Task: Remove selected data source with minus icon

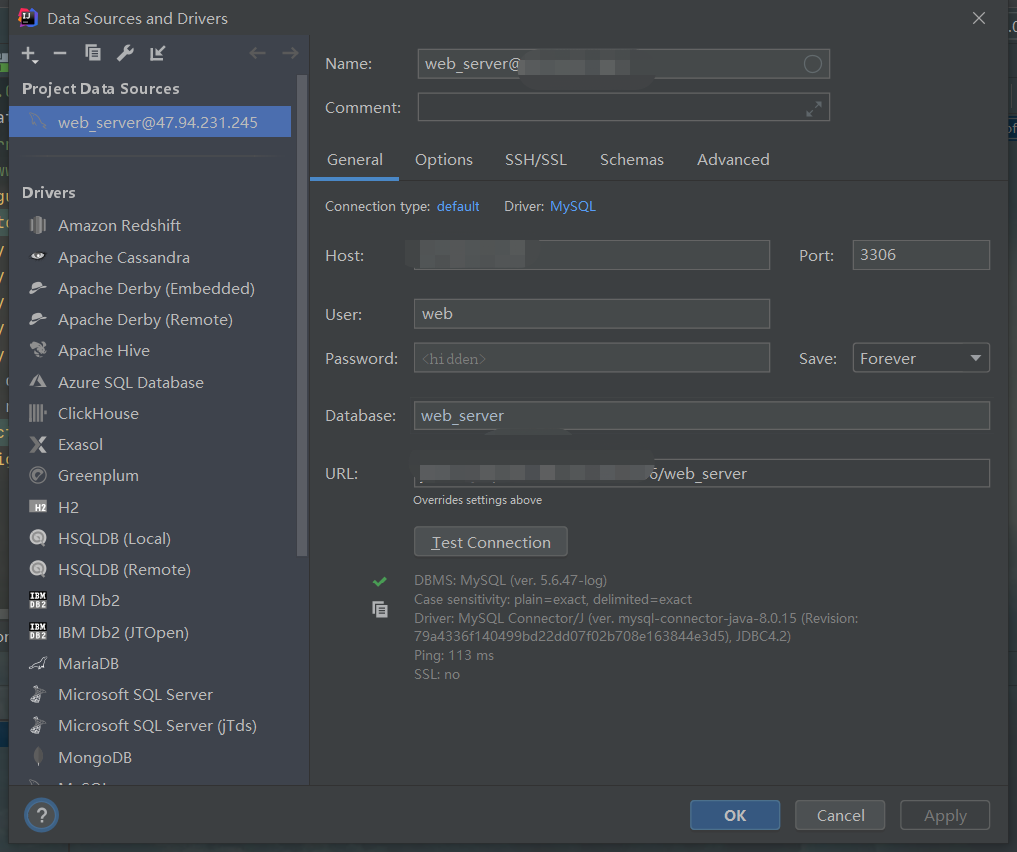Action: pyautogui.click(x=60, y=53)
